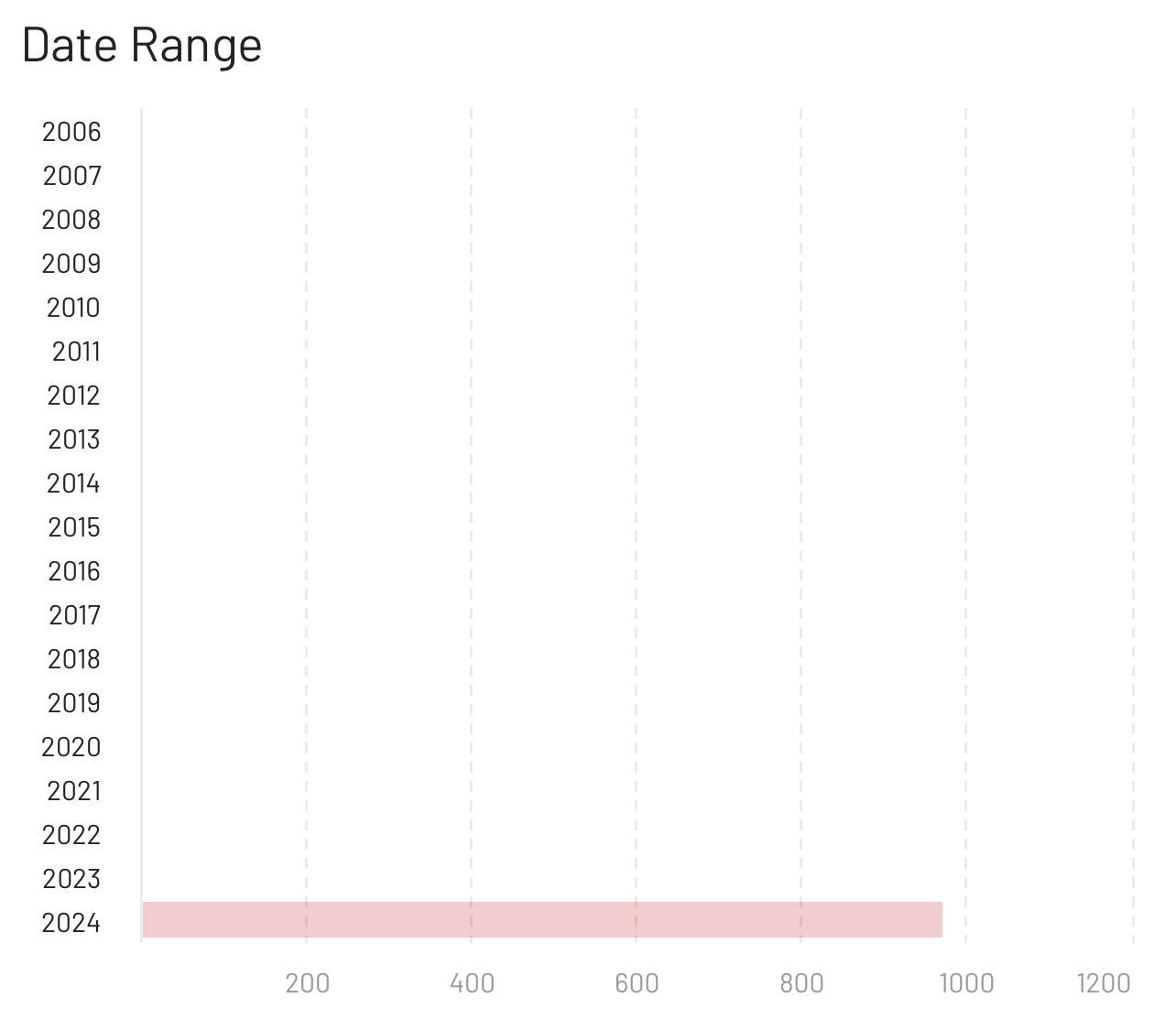Click the 2010 year label
This screenshot has height=1030, width=1176.
(x=73, y=308)
